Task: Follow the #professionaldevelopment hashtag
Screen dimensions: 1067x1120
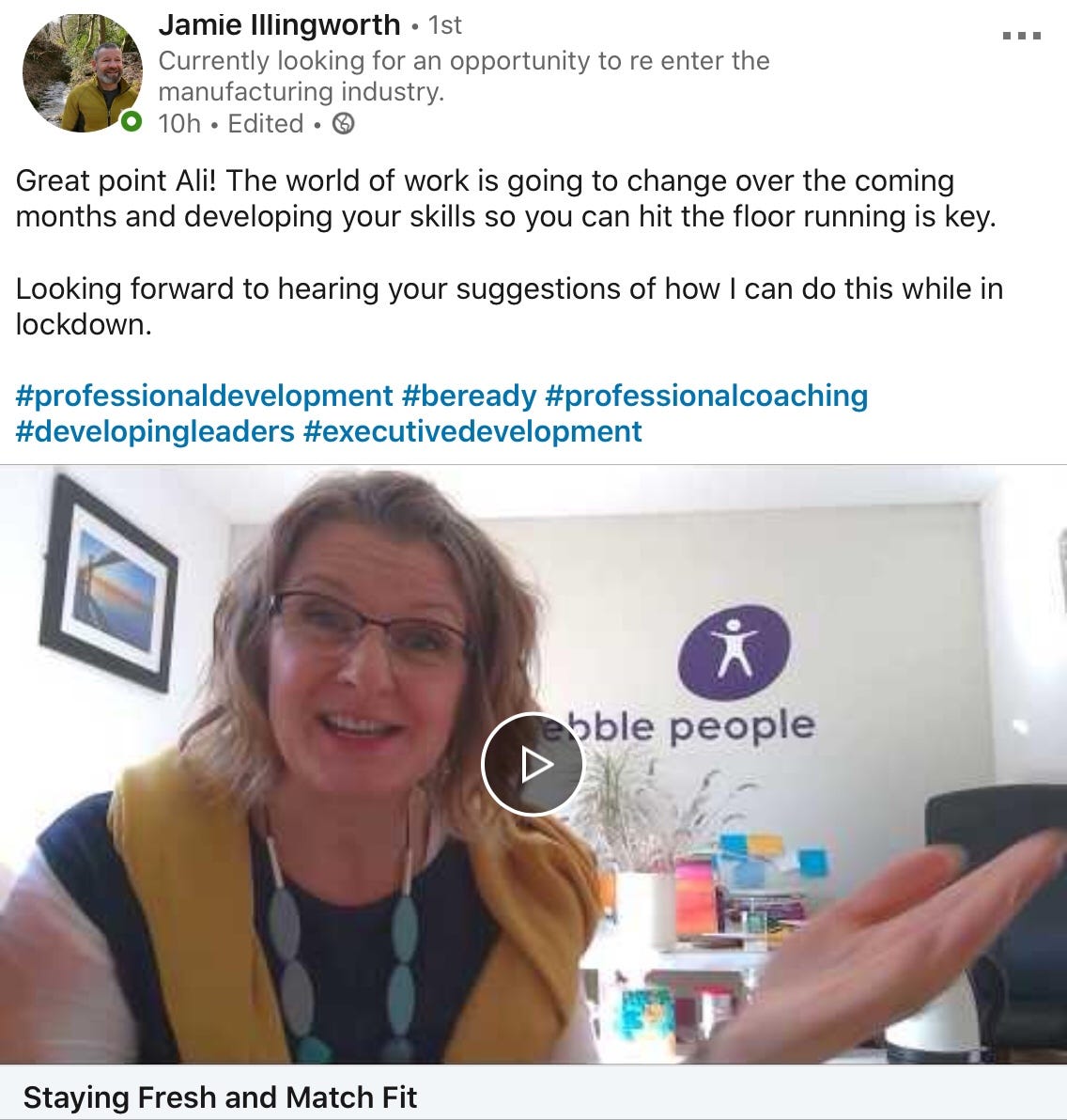Action: pyautogui.click(x=204, y=396)
